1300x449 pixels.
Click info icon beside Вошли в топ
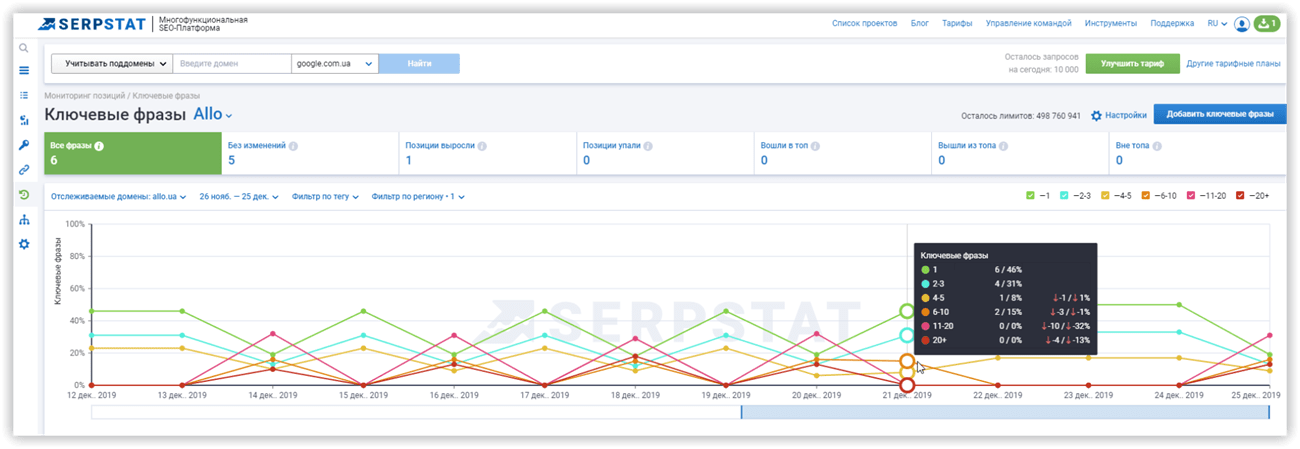(x=817, y=146)
